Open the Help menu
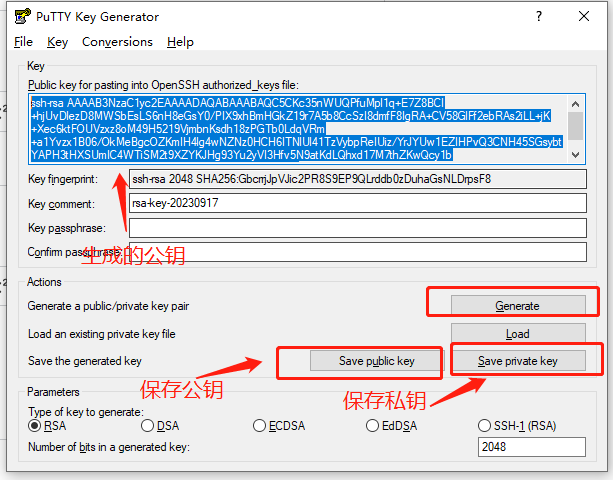The width and height of the screenshot is (613, 480). pyautogui.click(x=180, y=42)
